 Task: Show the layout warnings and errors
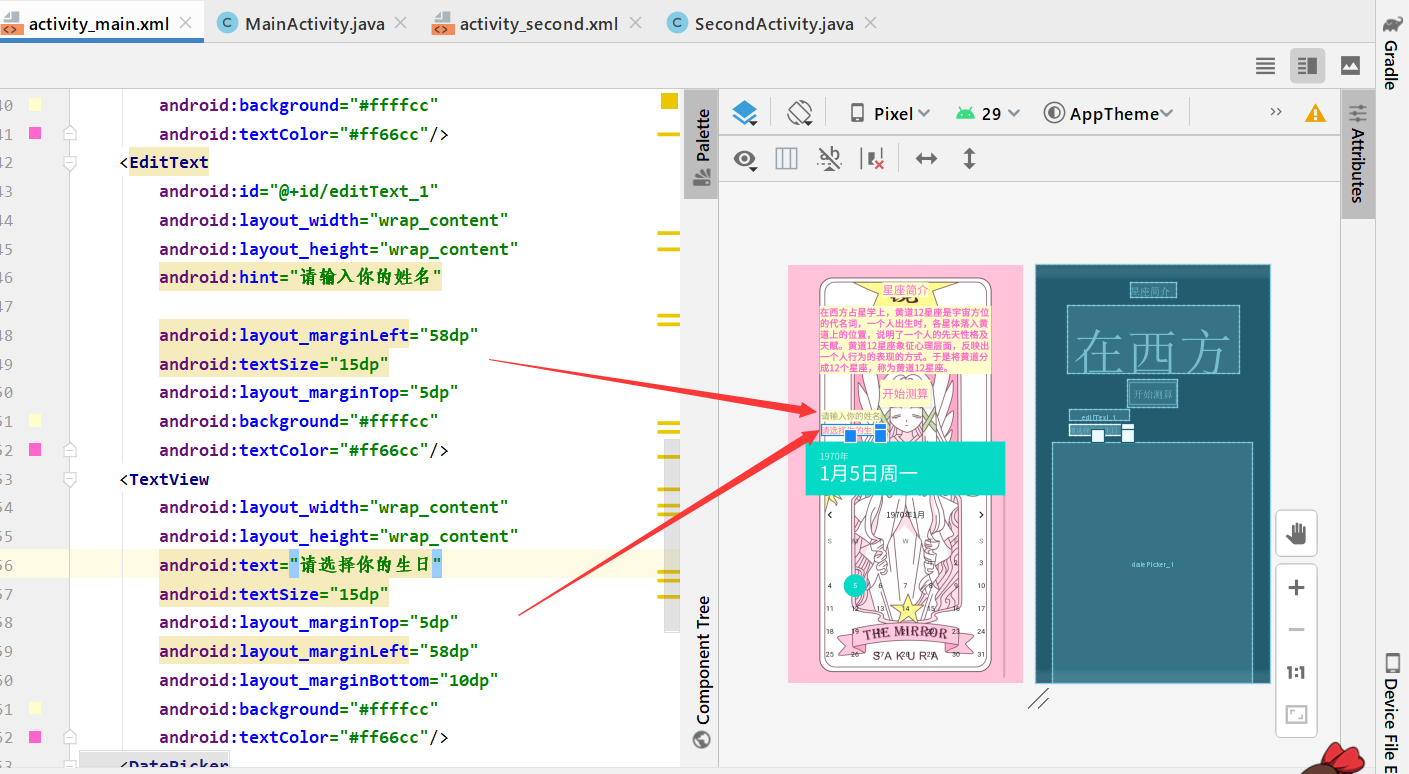point(1315,114)
